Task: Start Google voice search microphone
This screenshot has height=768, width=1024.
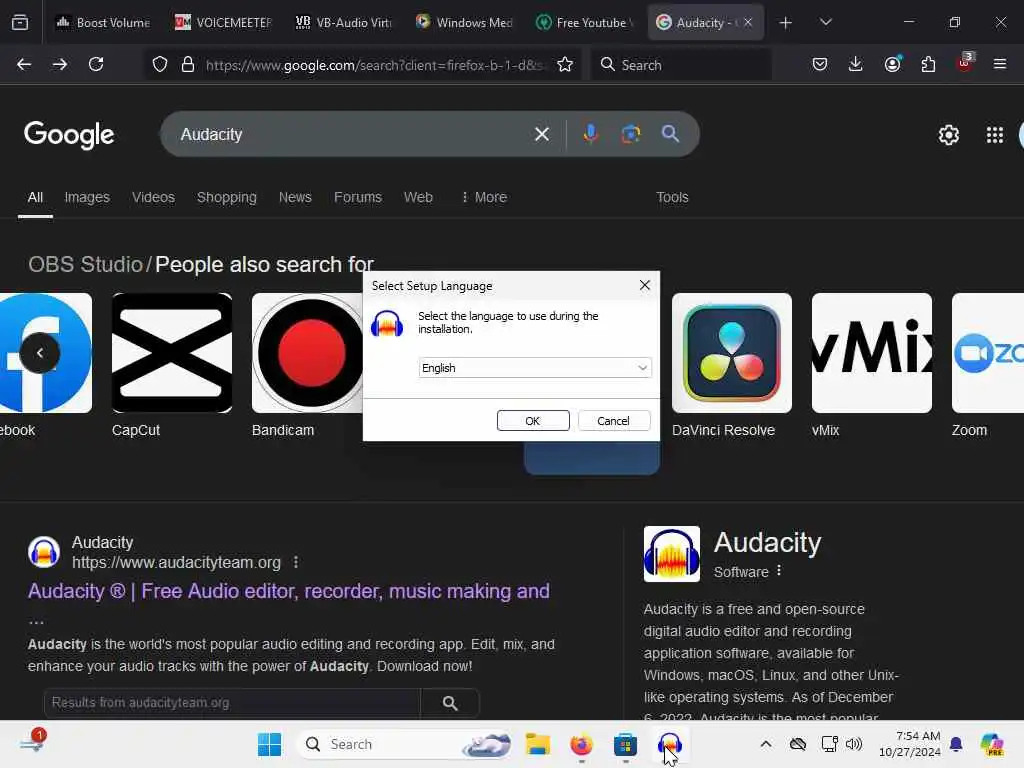Action: [590, 134]
